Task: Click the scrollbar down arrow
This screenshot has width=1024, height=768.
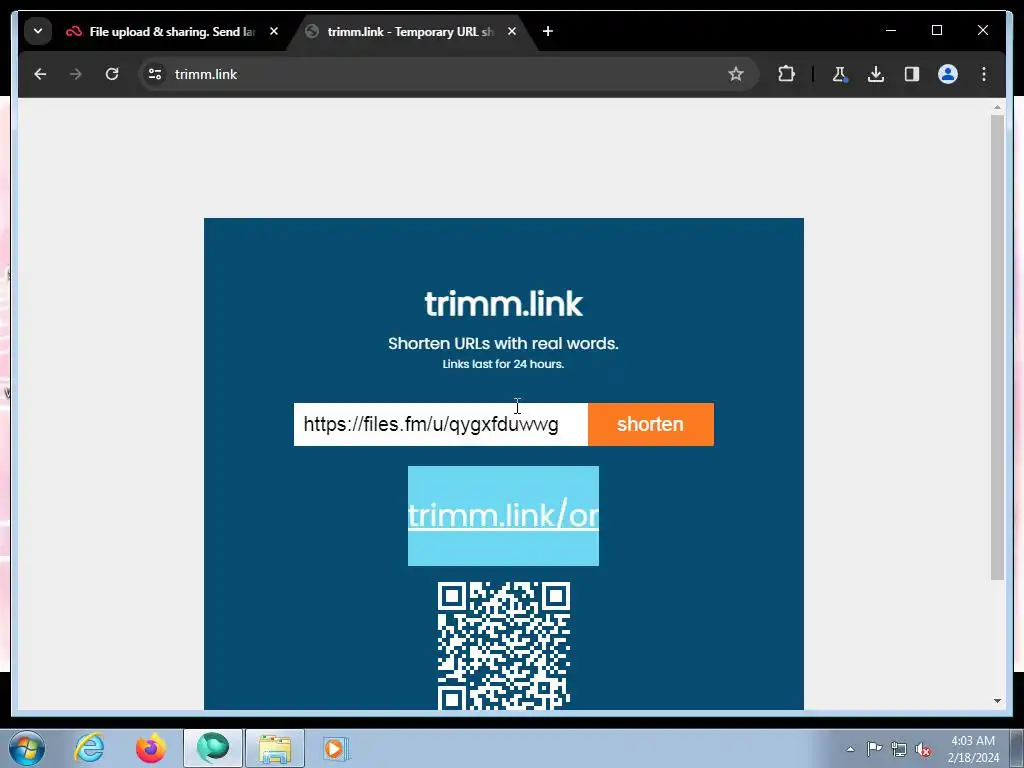Action: click(x=997, y=701)
